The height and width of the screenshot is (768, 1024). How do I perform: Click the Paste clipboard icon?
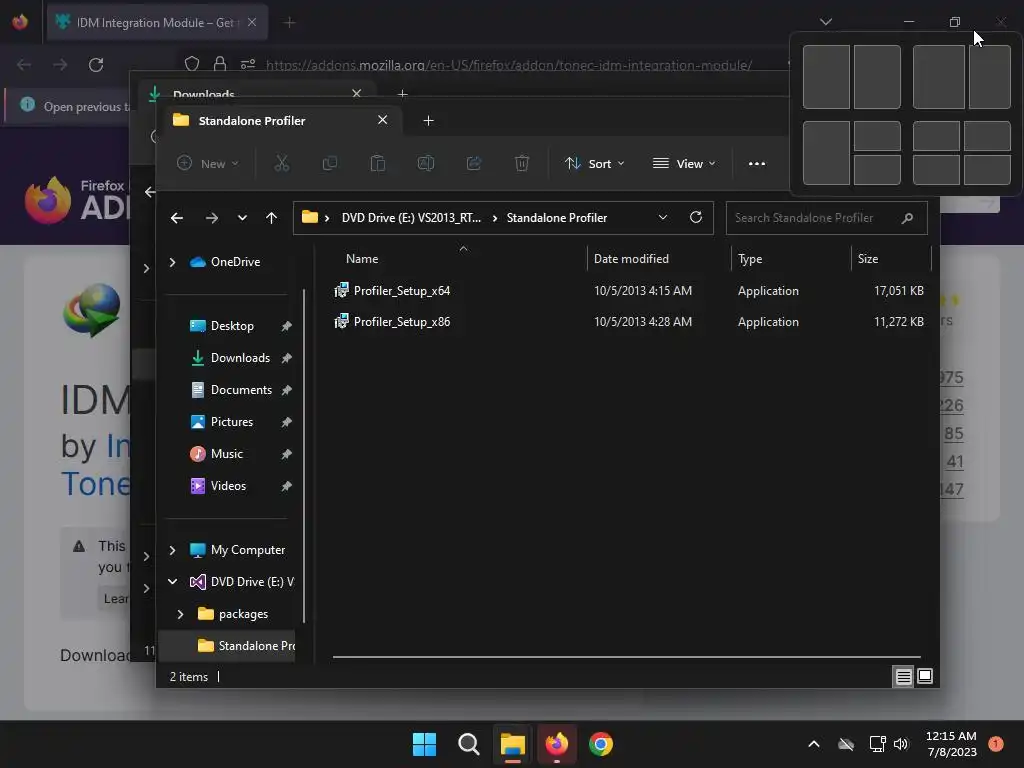[x=377, y=163]
